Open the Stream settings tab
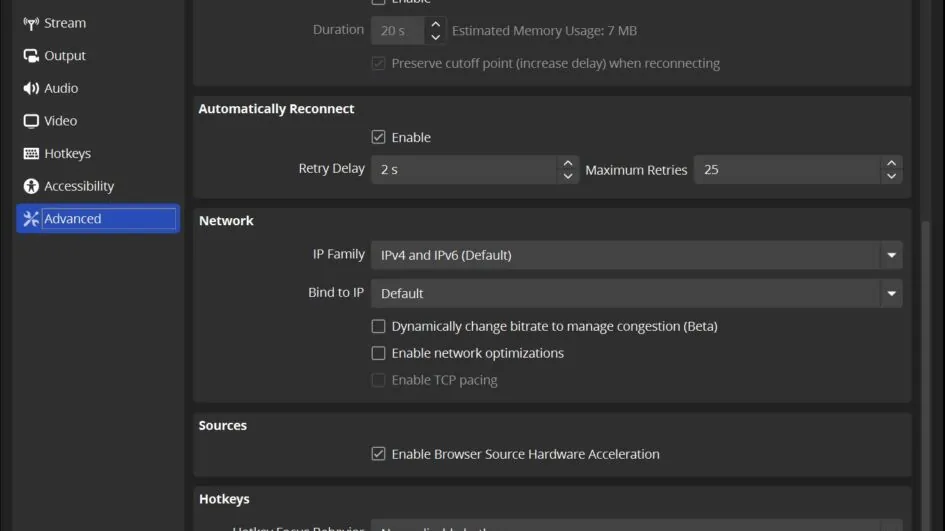Image resolution: width=945 pixels, height=531 pixels. 65,23
